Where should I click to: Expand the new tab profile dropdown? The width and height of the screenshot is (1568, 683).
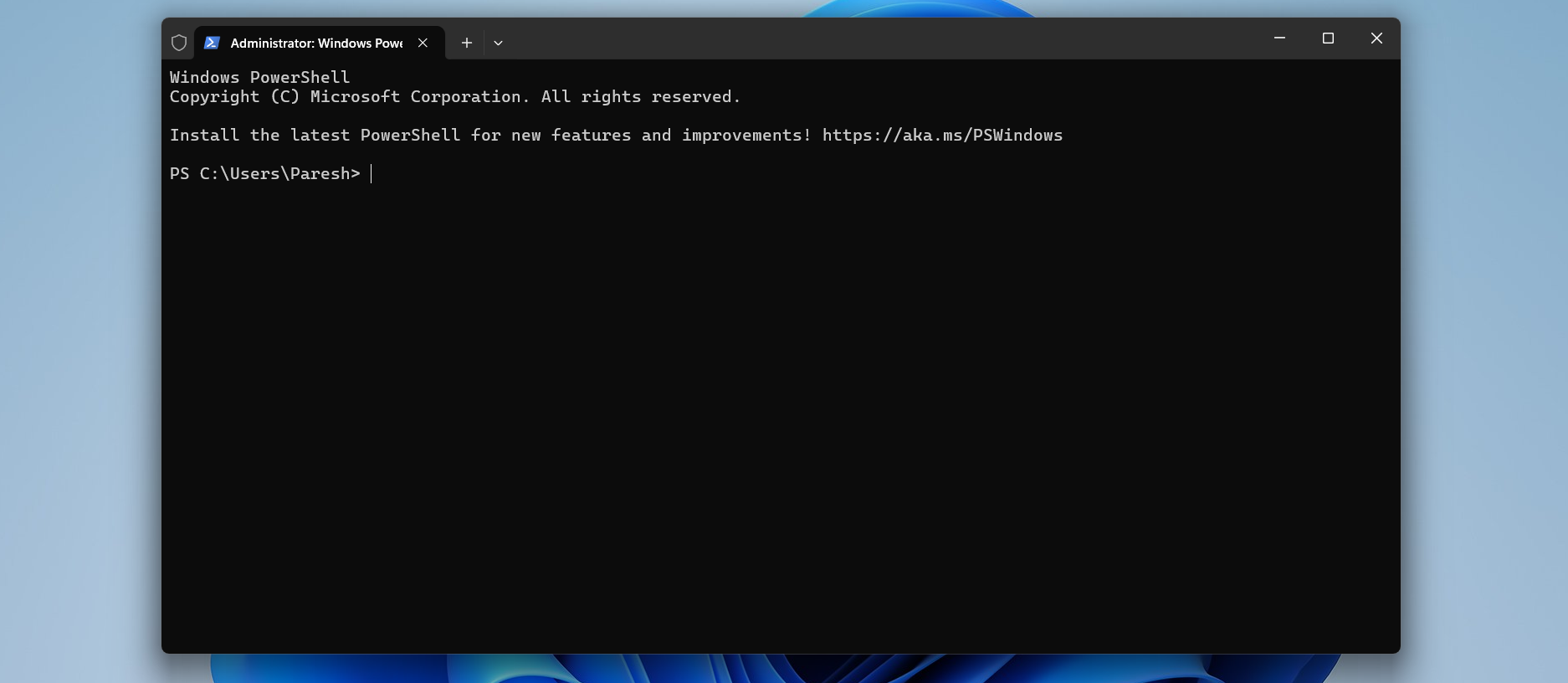coord(498,43)
